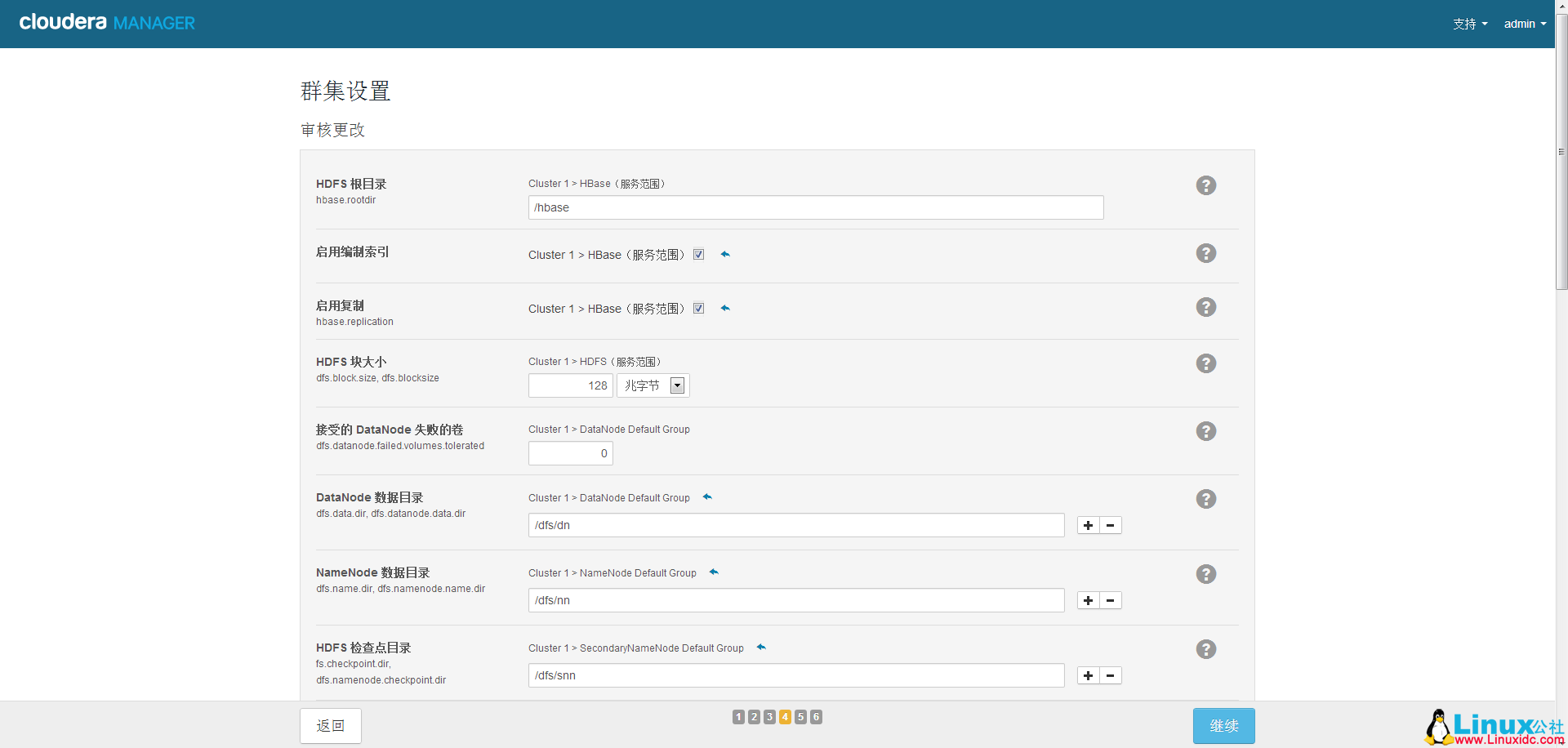This screenshot has height=748, width=1568.
Task: Click help icon for 启用复制 setting
Action: coord(1205,307)
